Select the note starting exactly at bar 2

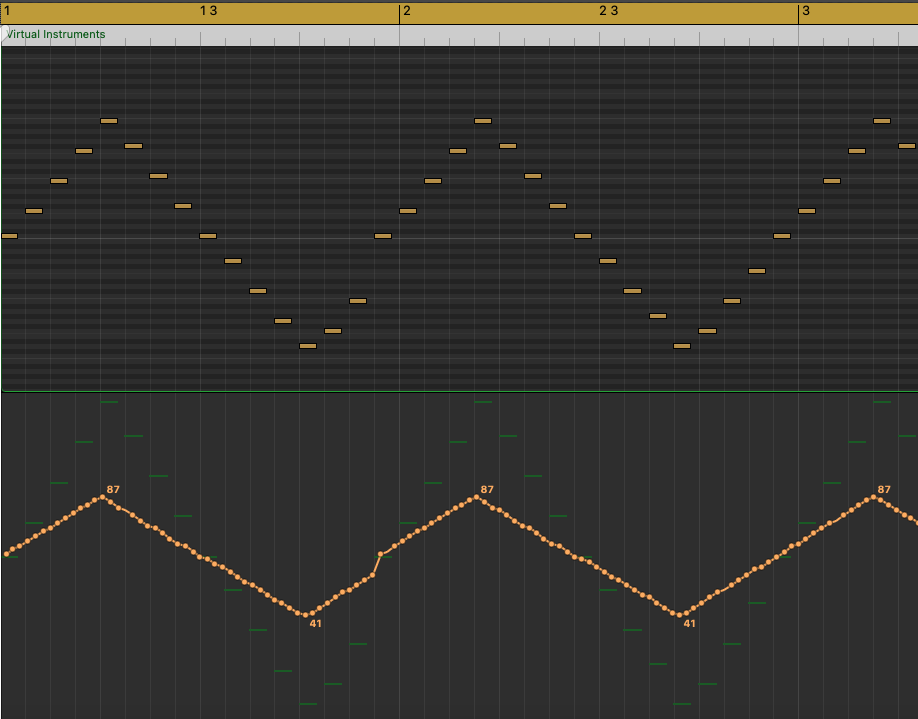(408, 211)
